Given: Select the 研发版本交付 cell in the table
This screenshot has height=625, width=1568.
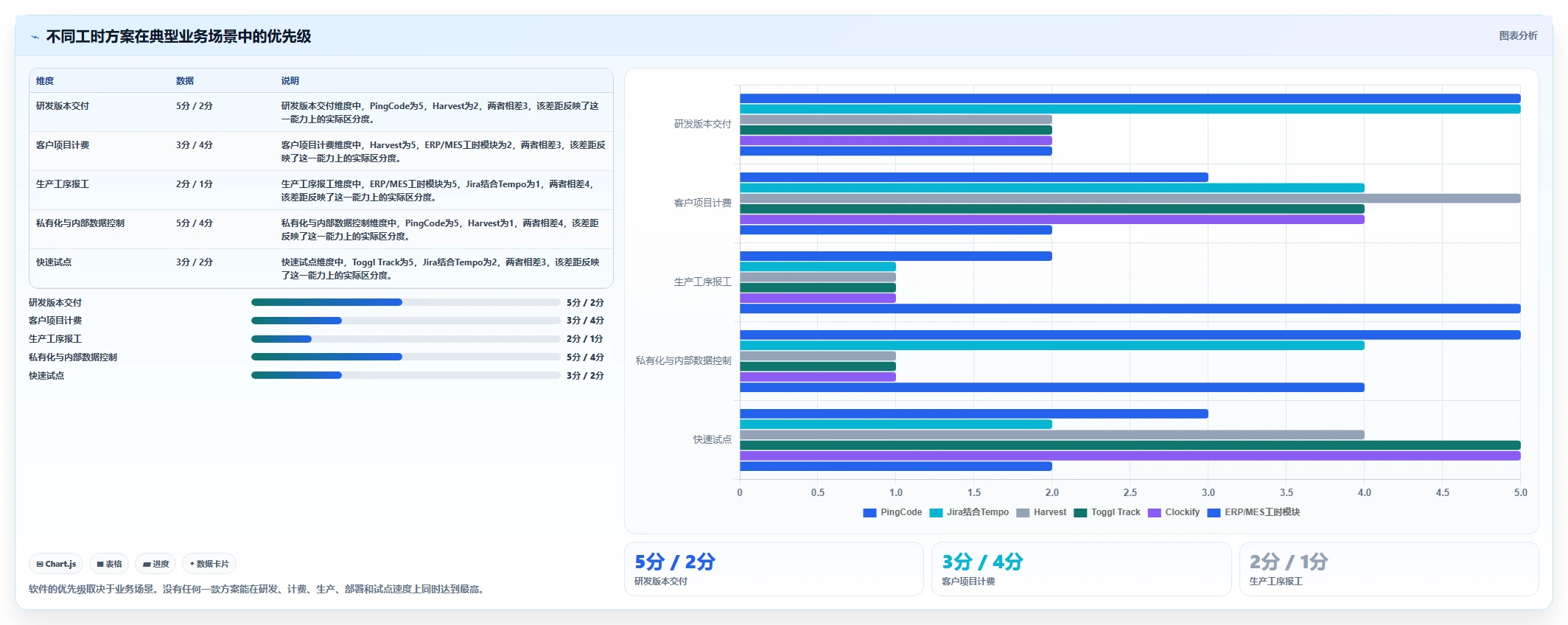Looking at the screenshot, I should 63,106.
